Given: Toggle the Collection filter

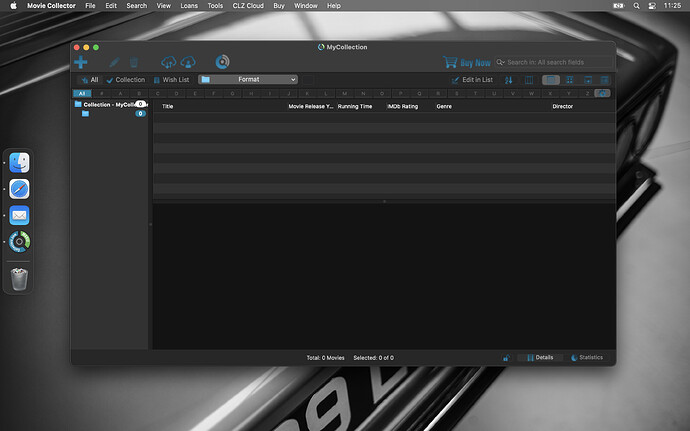Looking at the screenshot, I should pos(126,79).
